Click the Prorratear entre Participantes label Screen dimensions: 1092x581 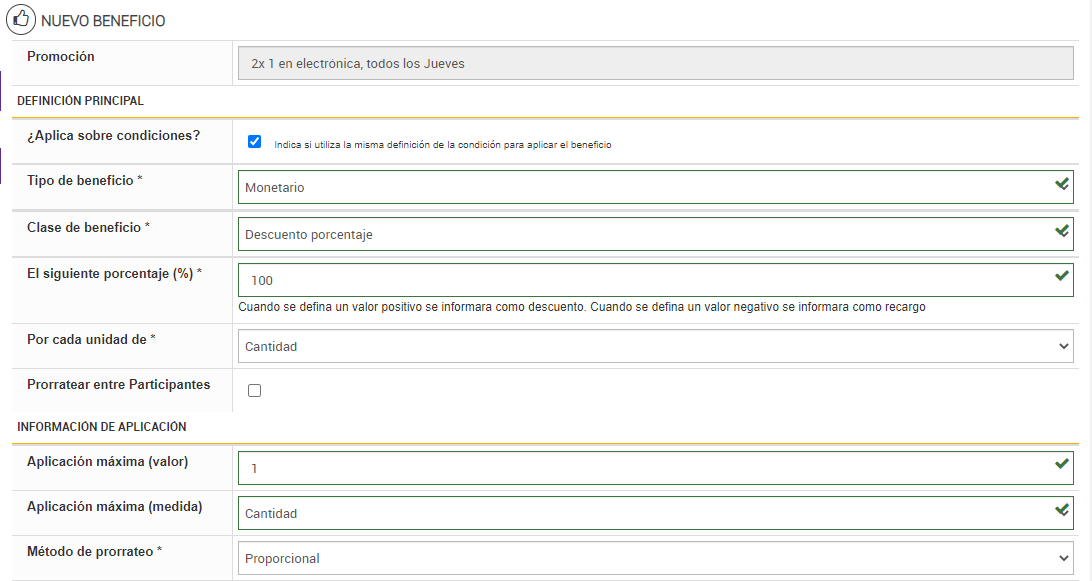pyautogui.click(x=118, y=384)
